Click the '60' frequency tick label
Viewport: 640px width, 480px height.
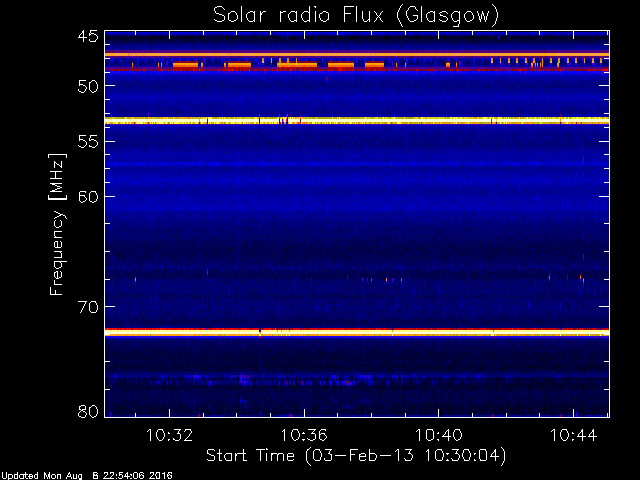pos(89,197)
